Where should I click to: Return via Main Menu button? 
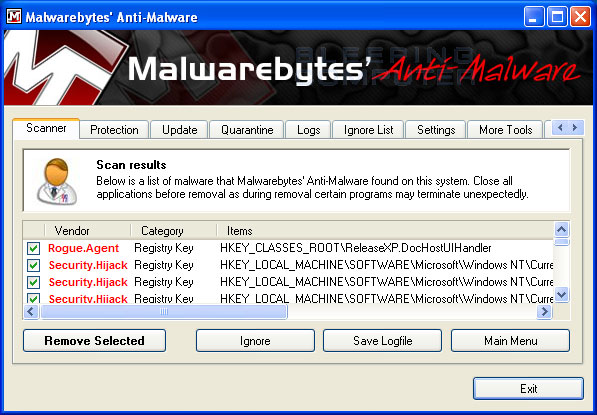pyautogui.click(x=511, y=340)
